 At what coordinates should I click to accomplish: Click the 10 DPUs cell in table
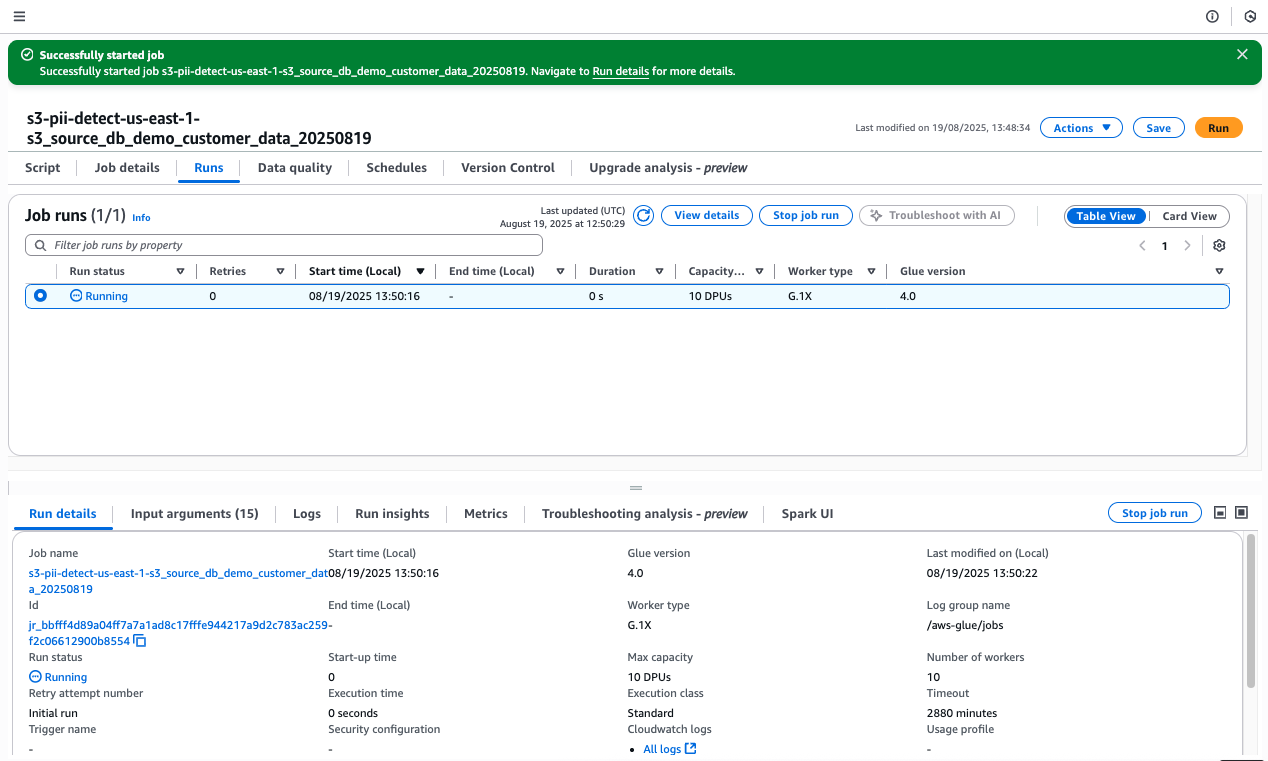click(710, 296)
